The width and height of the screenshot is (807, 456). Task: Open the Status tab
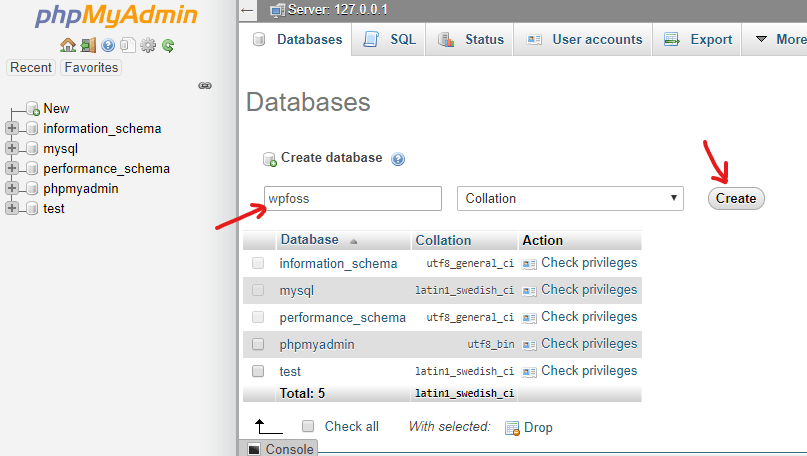click(x=470, y=39)
